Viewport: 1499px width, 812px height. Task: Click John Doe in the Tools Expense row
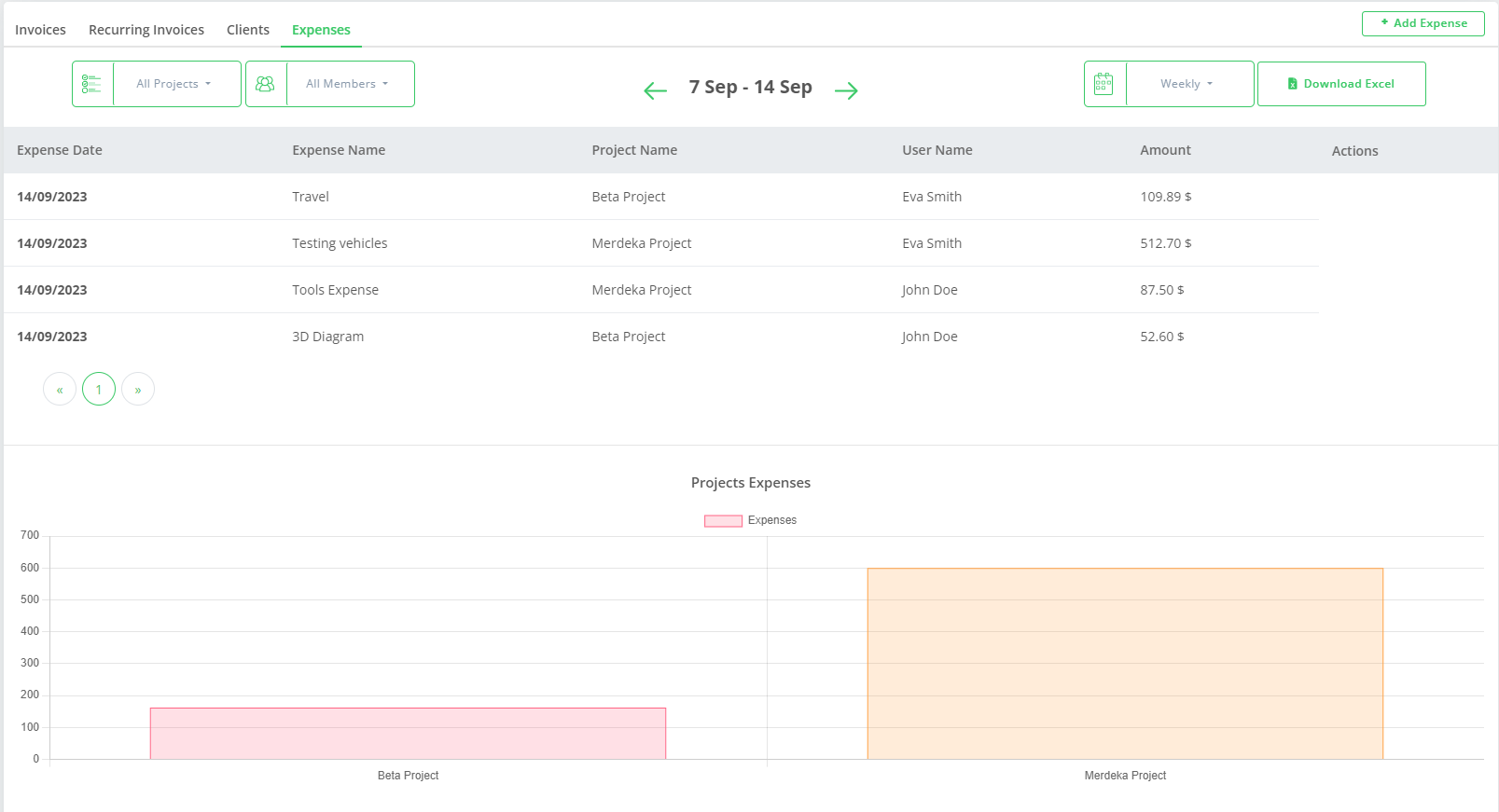coord(930,290)
